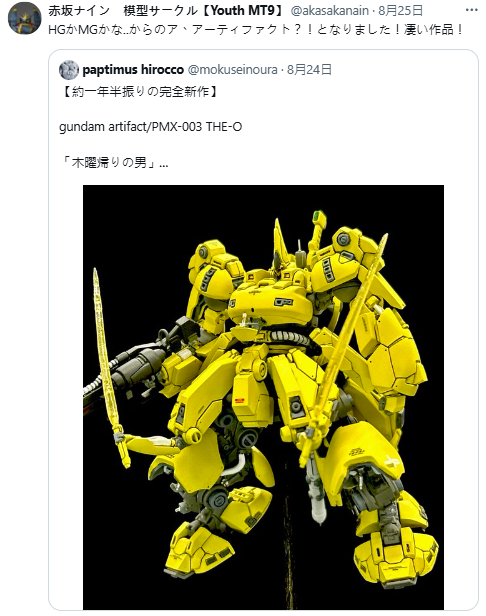Image resolution: width=486 pixels, height=616 pixels.
Task: Open the tweet's three-dot more options menu
Action: click(x=471, y=11)
